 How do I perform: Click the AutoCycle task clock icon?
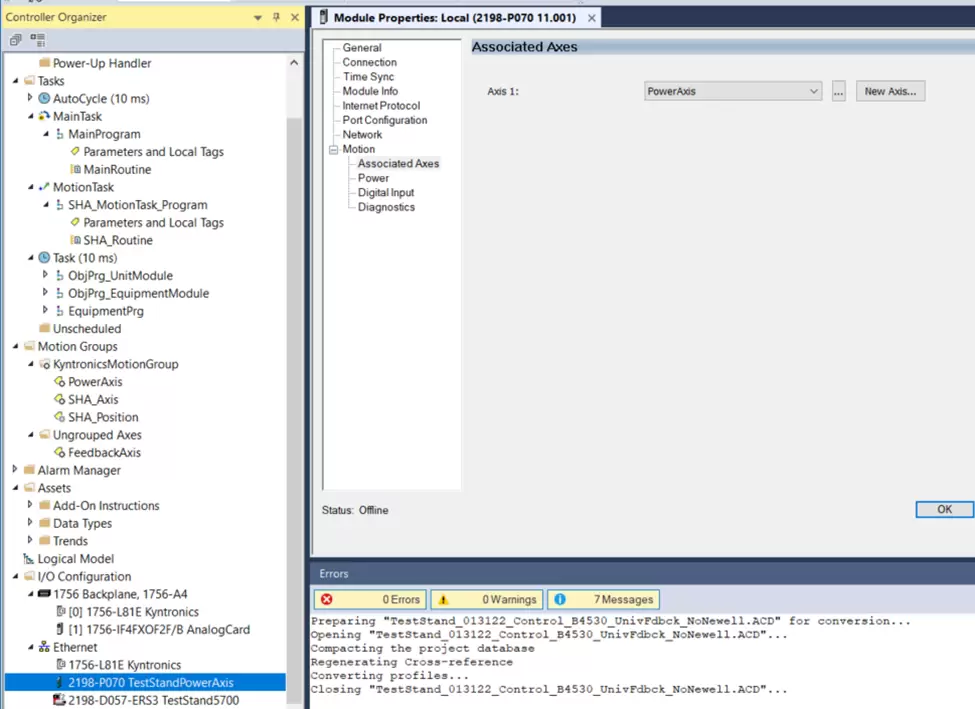pyautogui.click(x=44, y=98)
